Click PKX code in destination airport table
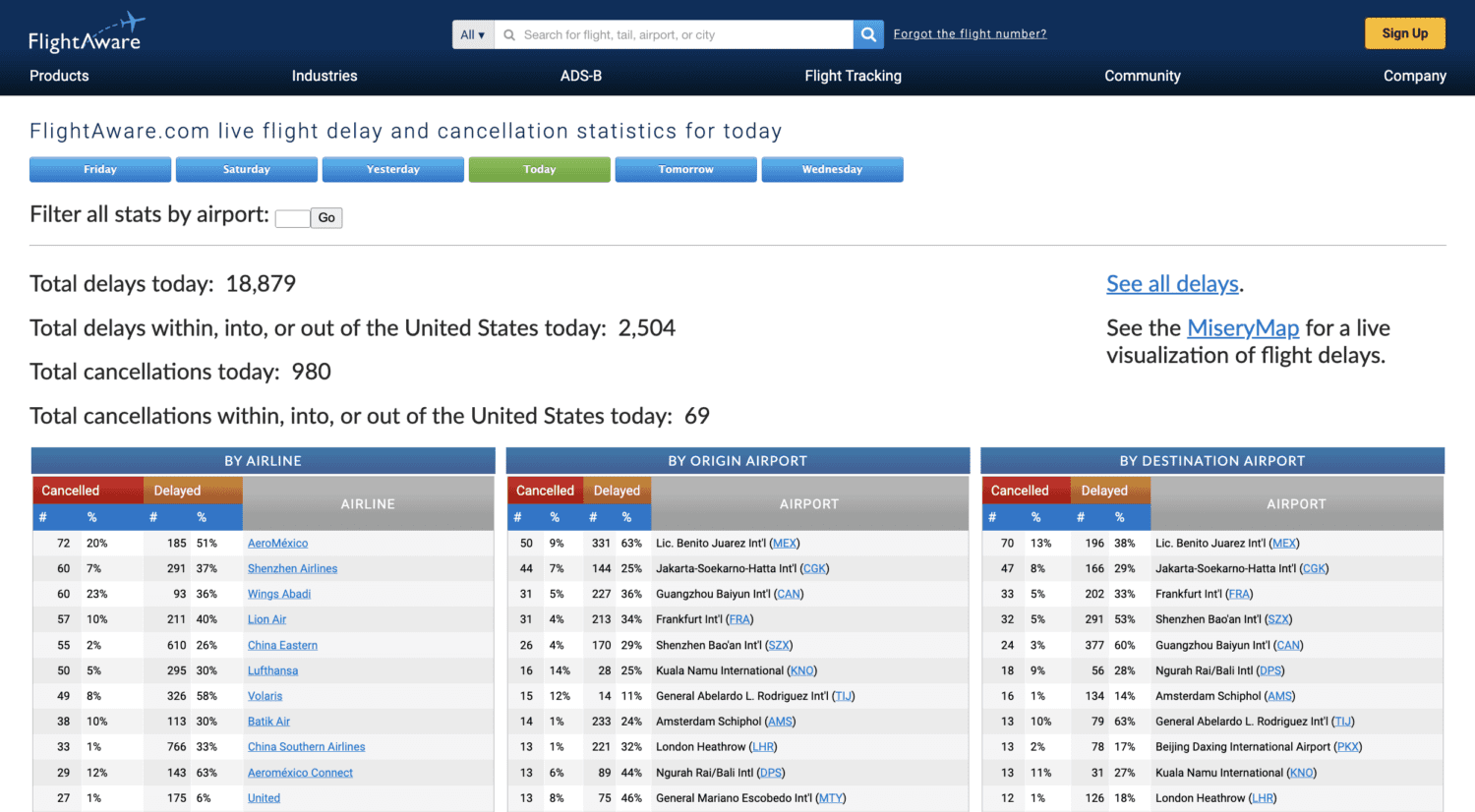 click(x=1348, y=748)
